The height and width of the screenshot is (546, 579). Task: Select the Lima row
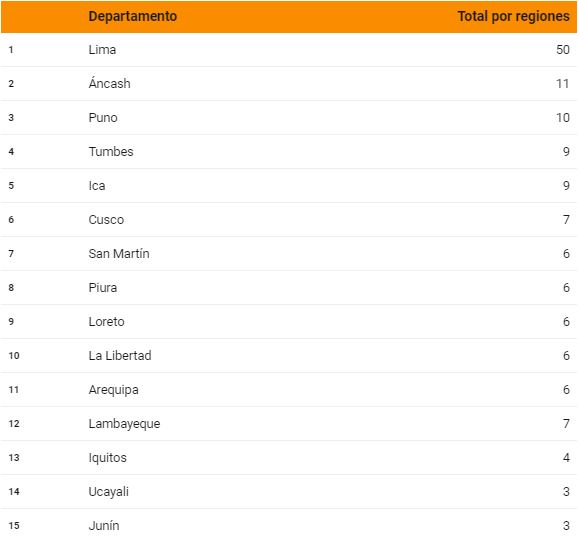288,50
